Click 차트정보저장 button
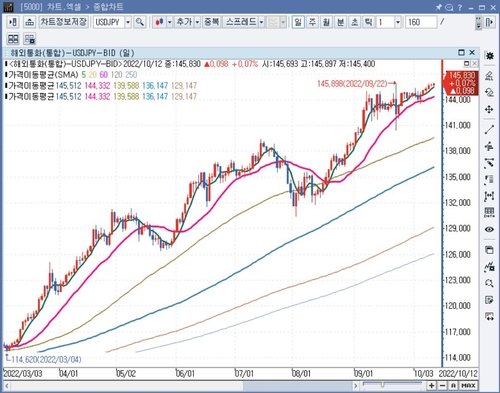The height and width of the screenshot is (393, 500). coord(63,22)
